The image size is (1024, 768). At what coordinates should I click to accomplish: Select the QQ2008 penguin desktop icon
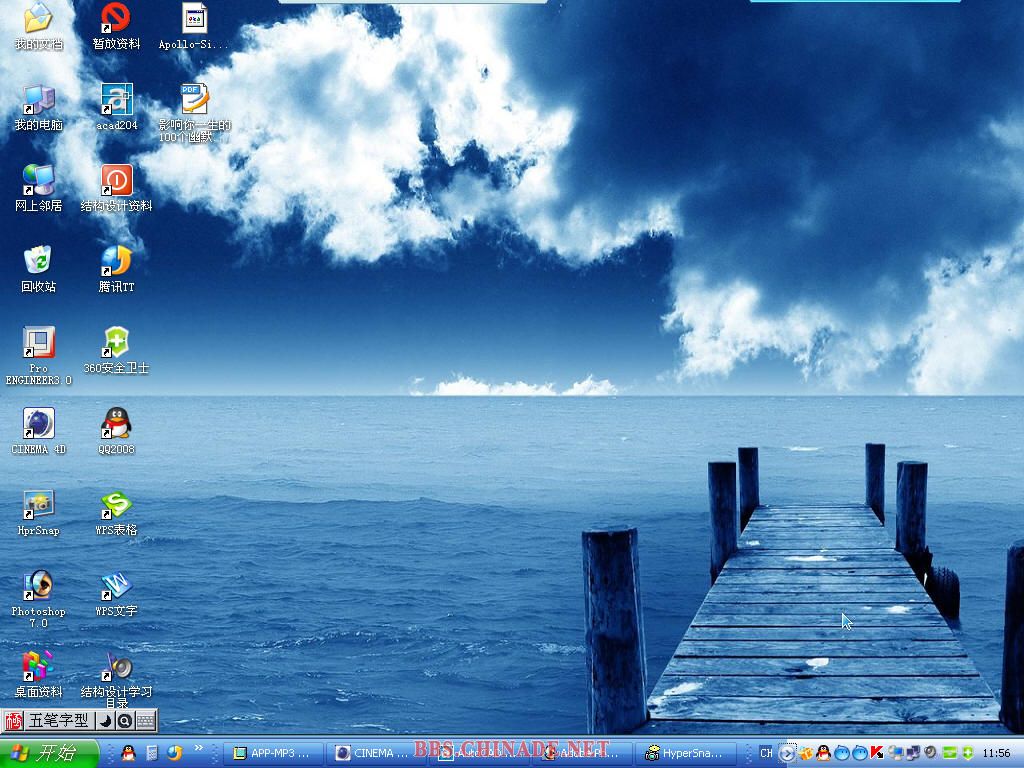coord(117,424)
